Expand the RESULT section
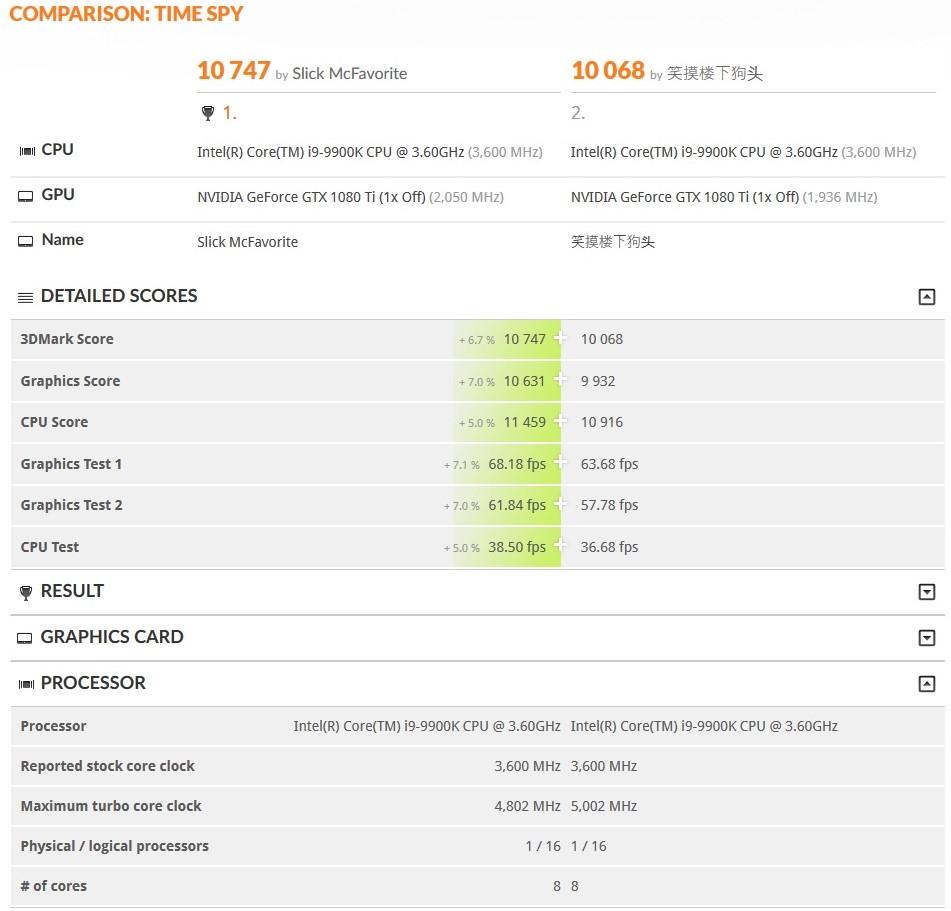The height and width of the screenshot is (911, 951). [927, 591]
